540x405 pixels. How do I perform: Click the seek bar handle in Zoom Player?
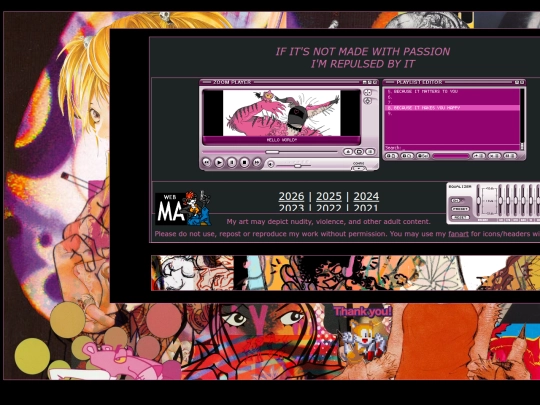272,152
